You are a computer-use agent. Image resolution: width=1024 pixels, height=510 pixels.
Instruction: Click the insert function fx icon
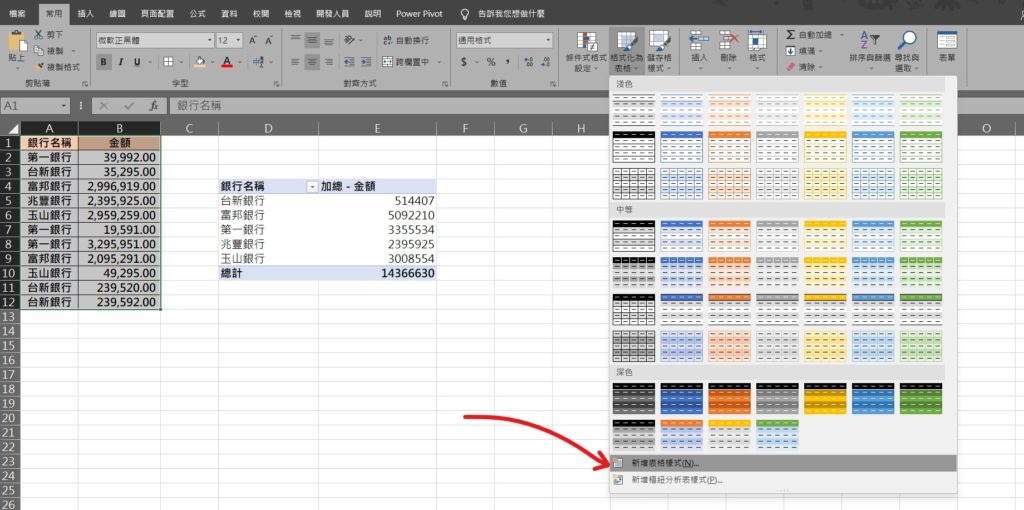(x=153, y=105)
